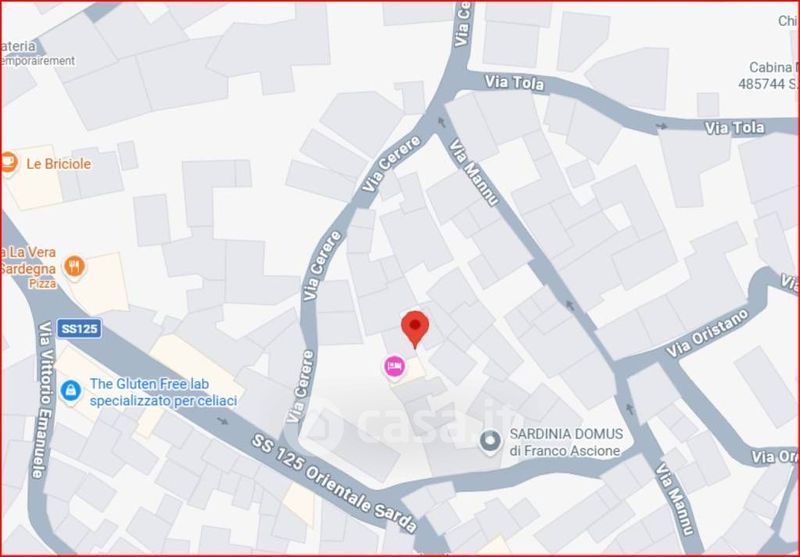Image resolution: width=800 pixels, height=557 pixels.
Task: Open the Temporairement closed place label
Action: coord(37,53)
